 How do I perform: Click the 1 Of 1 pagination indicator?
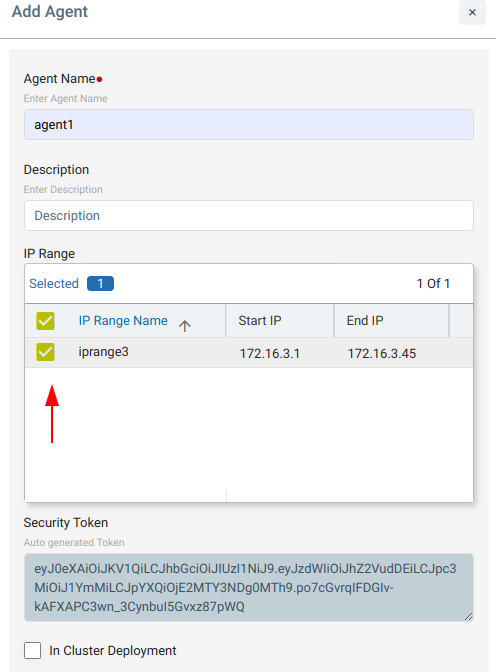pos(433,283)
